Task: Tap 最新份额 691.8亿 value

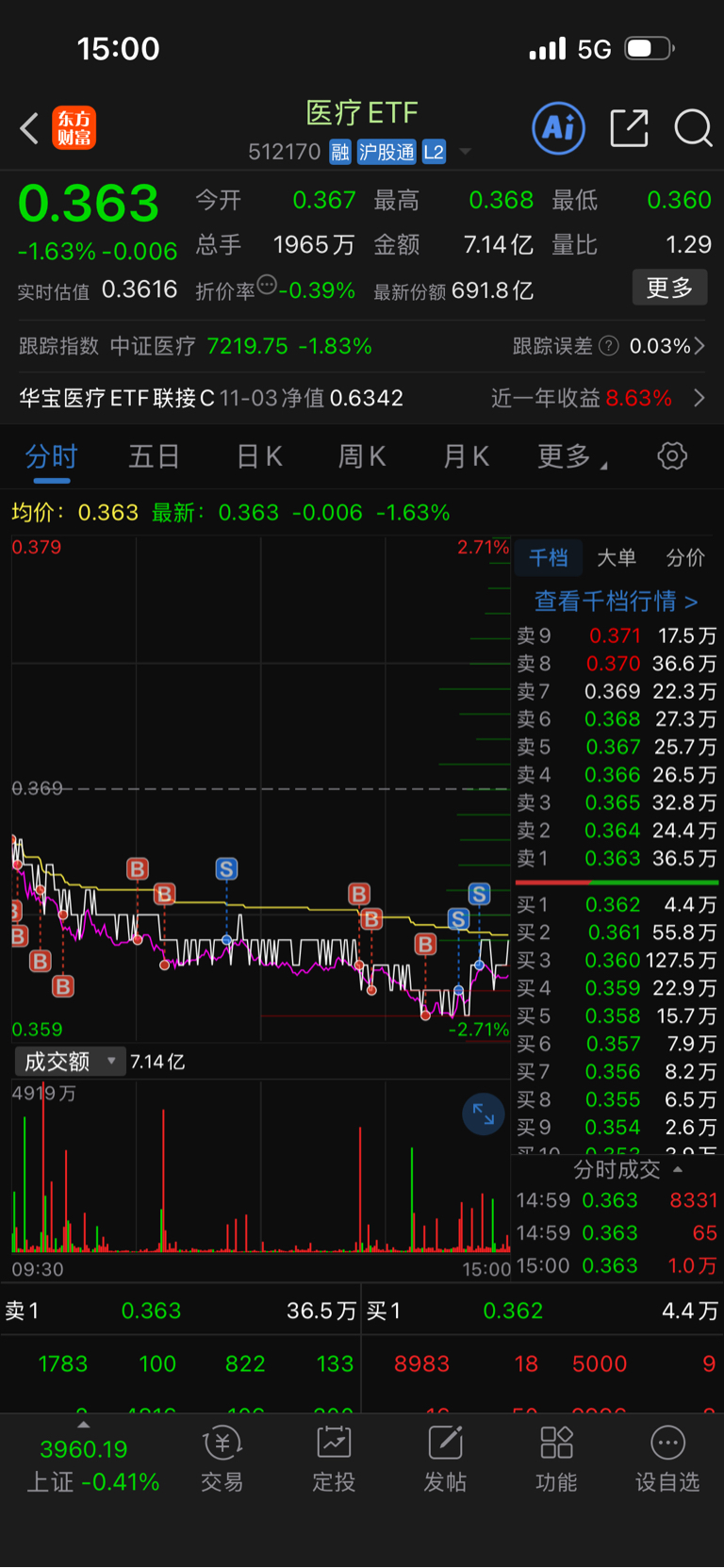Action: [493, 290]
